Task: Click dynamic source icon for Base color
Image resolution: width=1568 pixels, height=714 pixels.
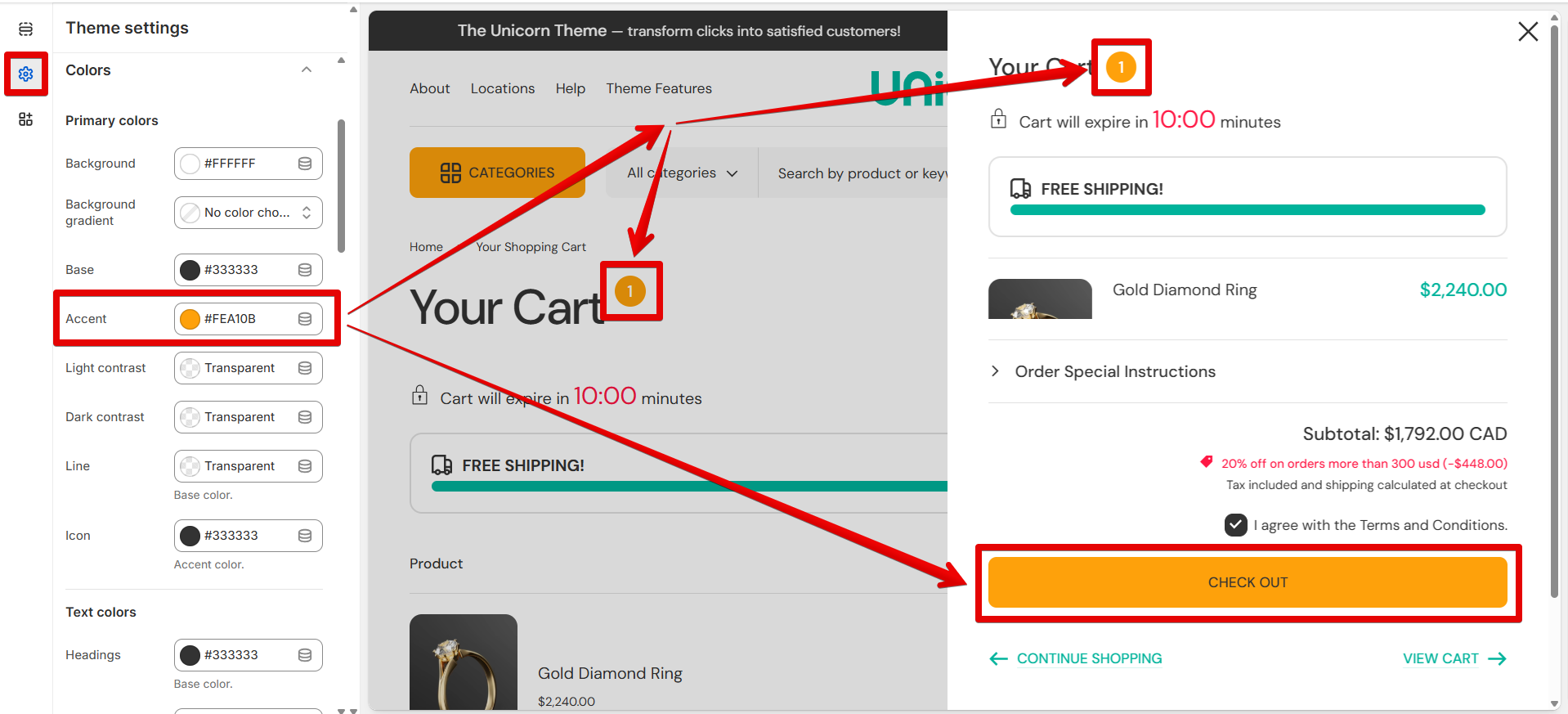Action: click(305, 270)
